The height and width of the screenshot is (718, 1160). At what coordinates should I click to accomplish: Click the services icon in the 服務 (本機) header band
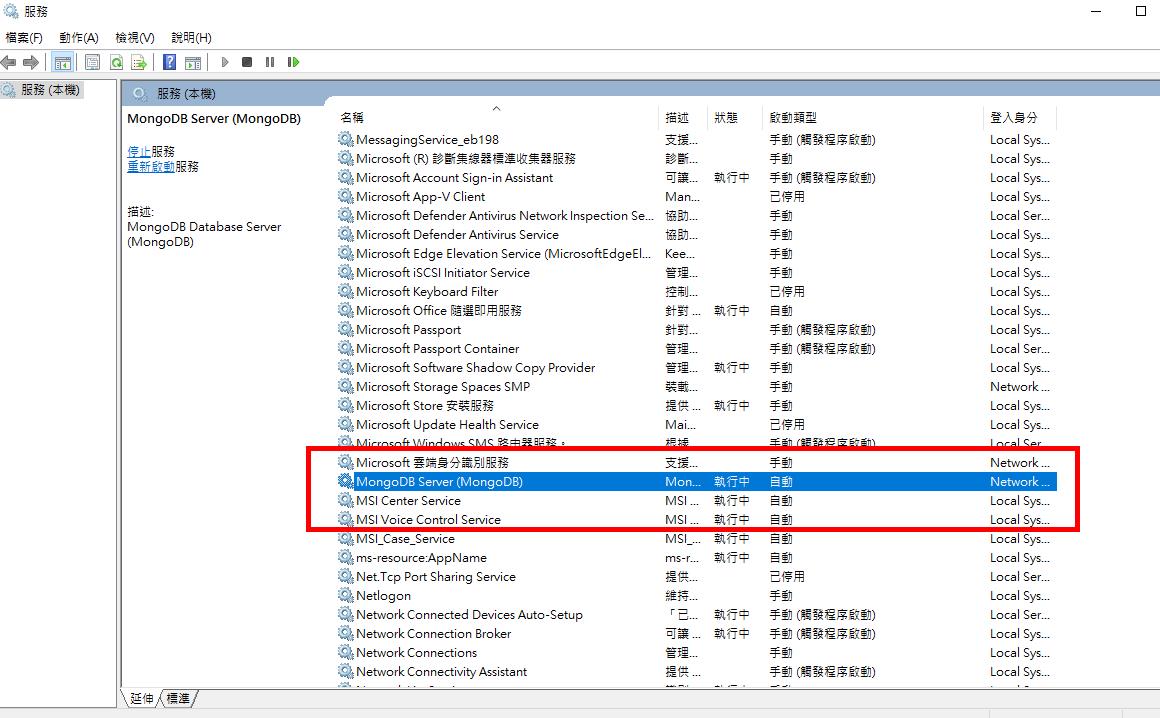(139, 94)
